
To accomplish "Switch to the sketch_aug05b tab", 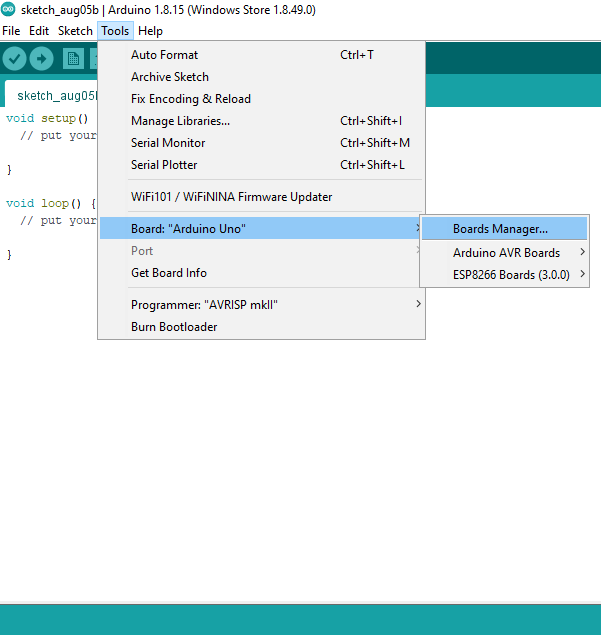I will 51,96.
